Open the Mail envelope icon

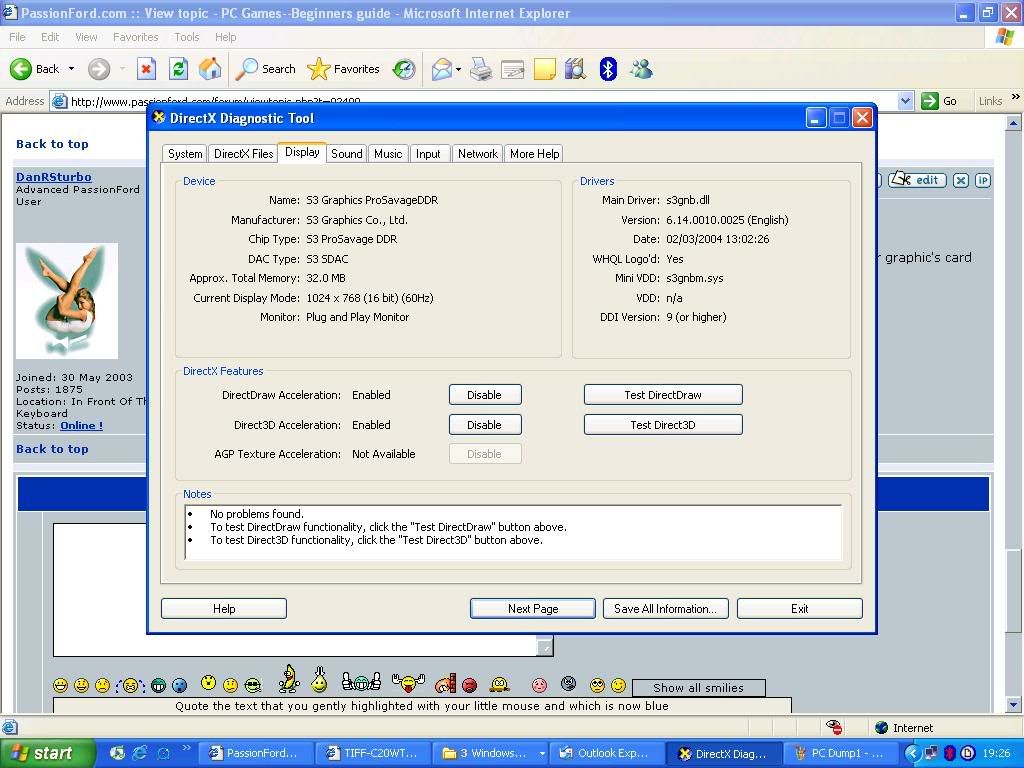pyautogui.click(x=442, y=69)
